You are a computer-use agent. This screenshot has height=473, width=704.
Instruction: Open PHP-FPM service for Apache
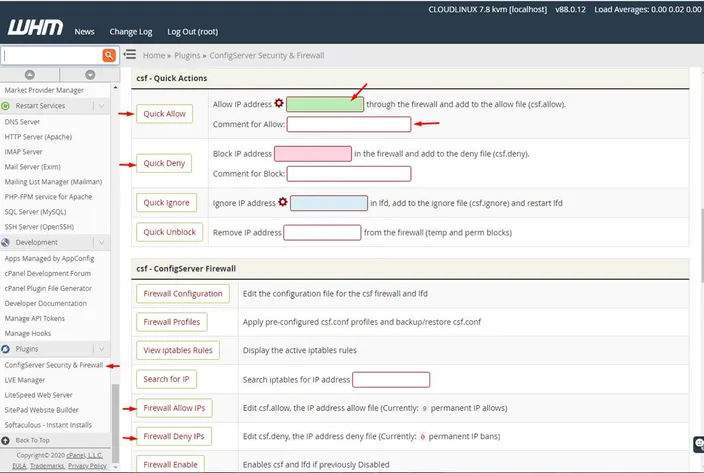point(48,197)
